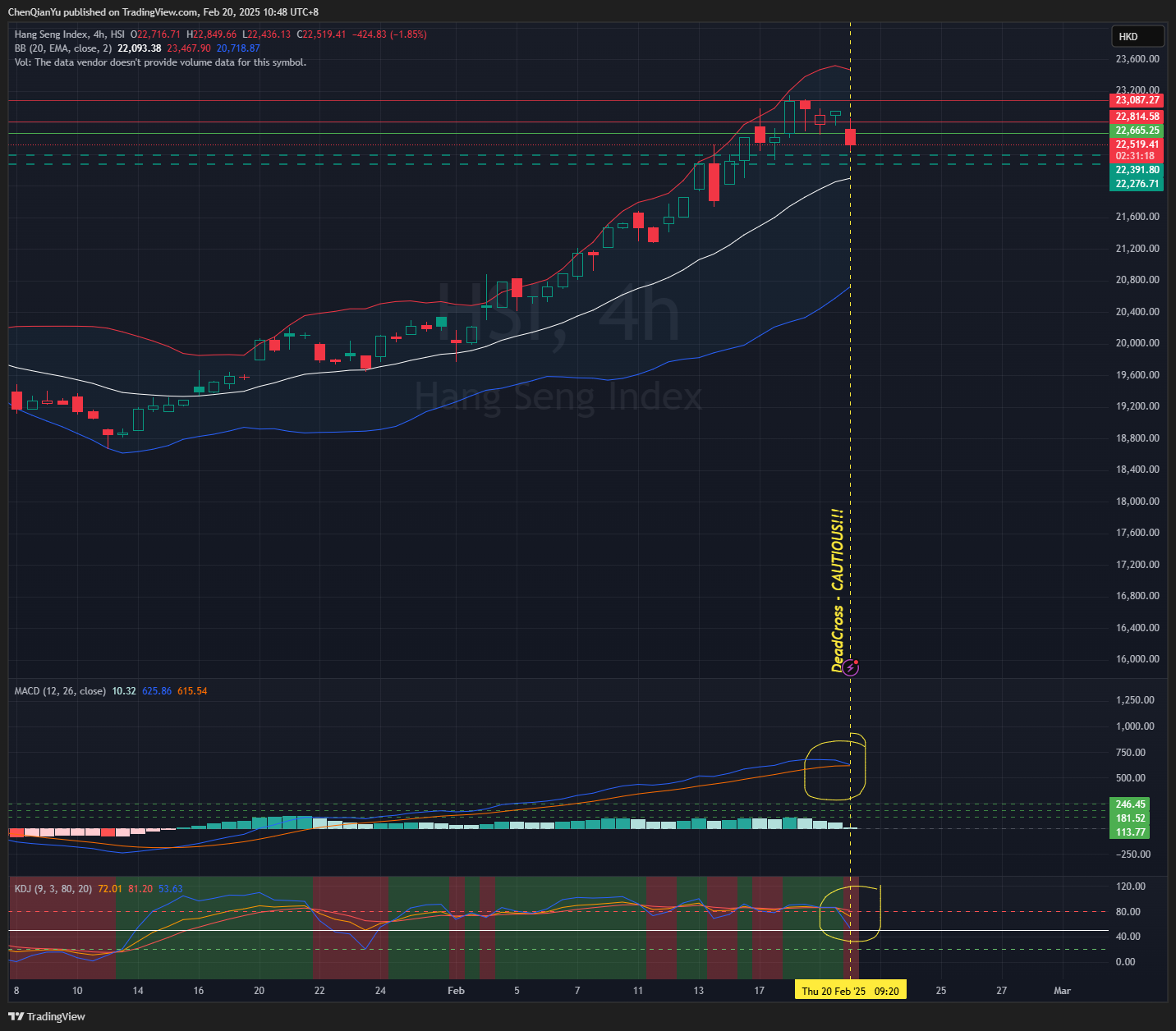
Task: Click the 22,665.25 green price label
Action: [x=1137, y=131]
